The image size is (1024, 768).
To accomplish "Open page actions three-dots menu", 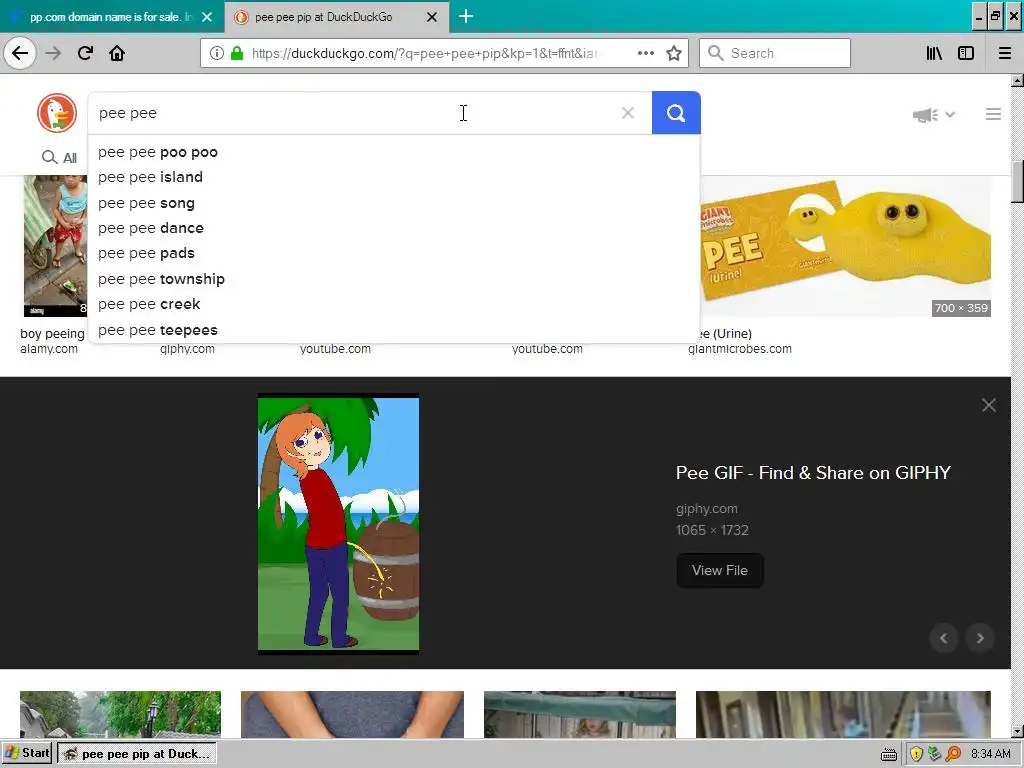I will click(645, 53).
